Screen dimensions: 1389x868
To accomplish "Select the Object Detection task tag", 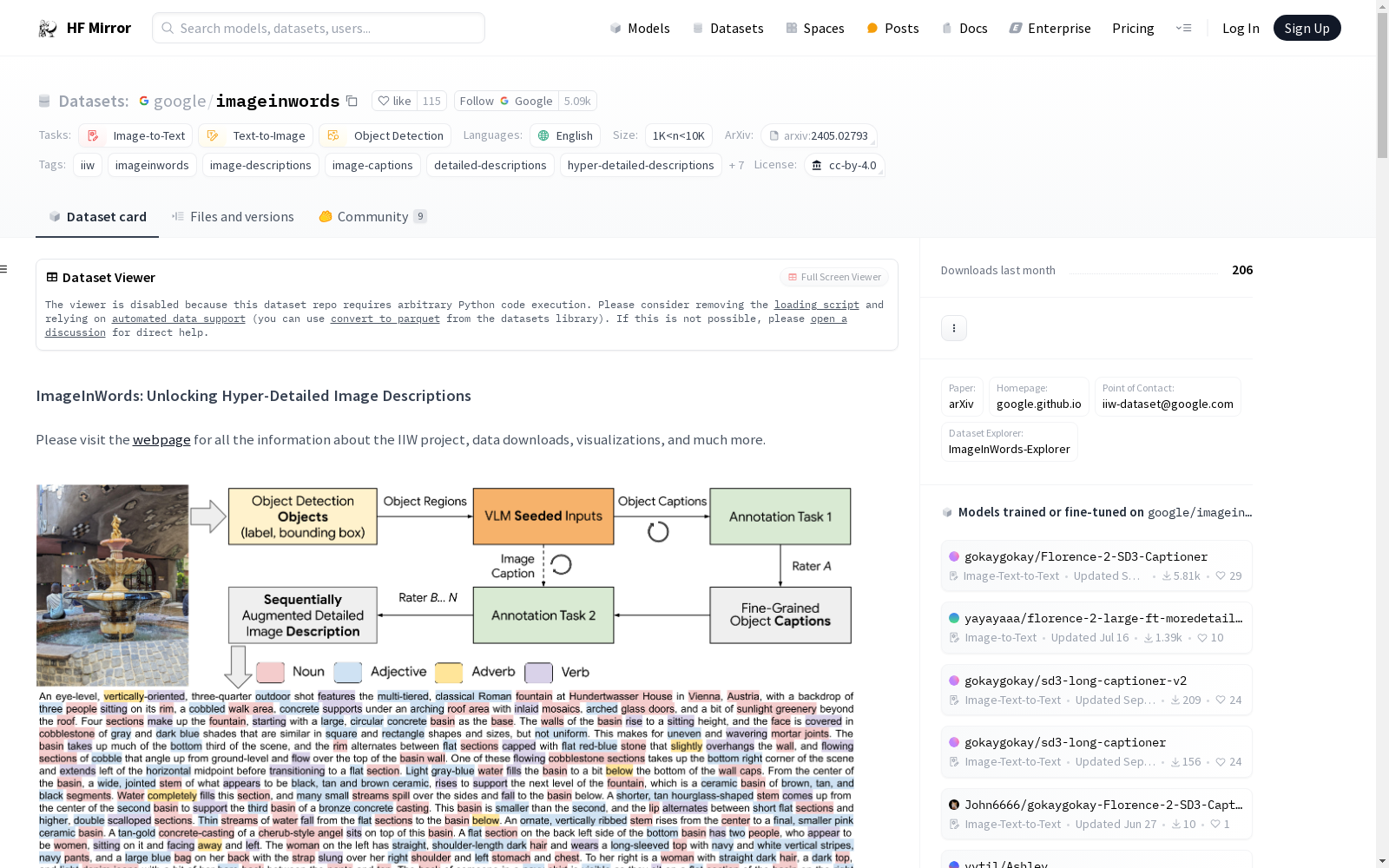I will click(x=385, y=135).
